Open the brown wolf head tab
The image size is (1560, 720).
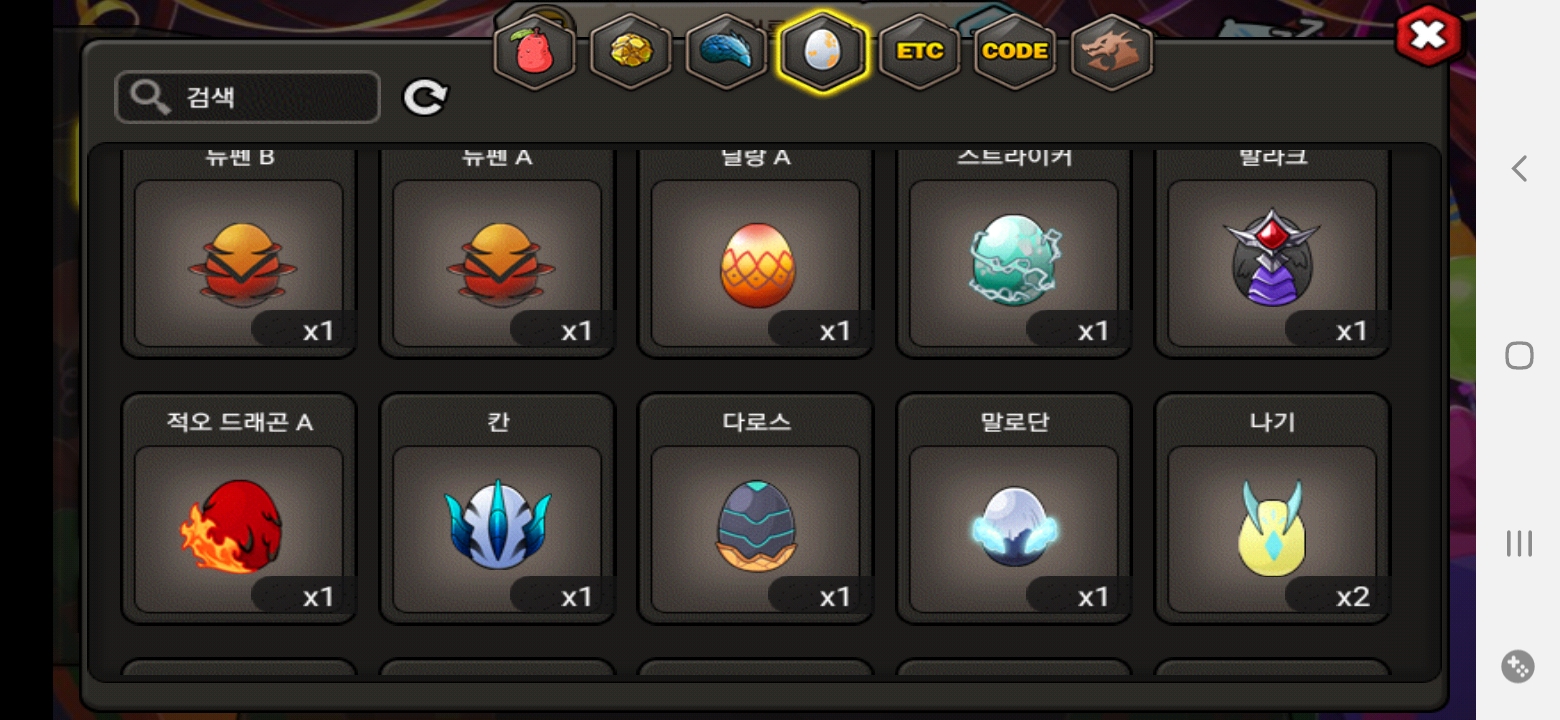pos(1112,52)
